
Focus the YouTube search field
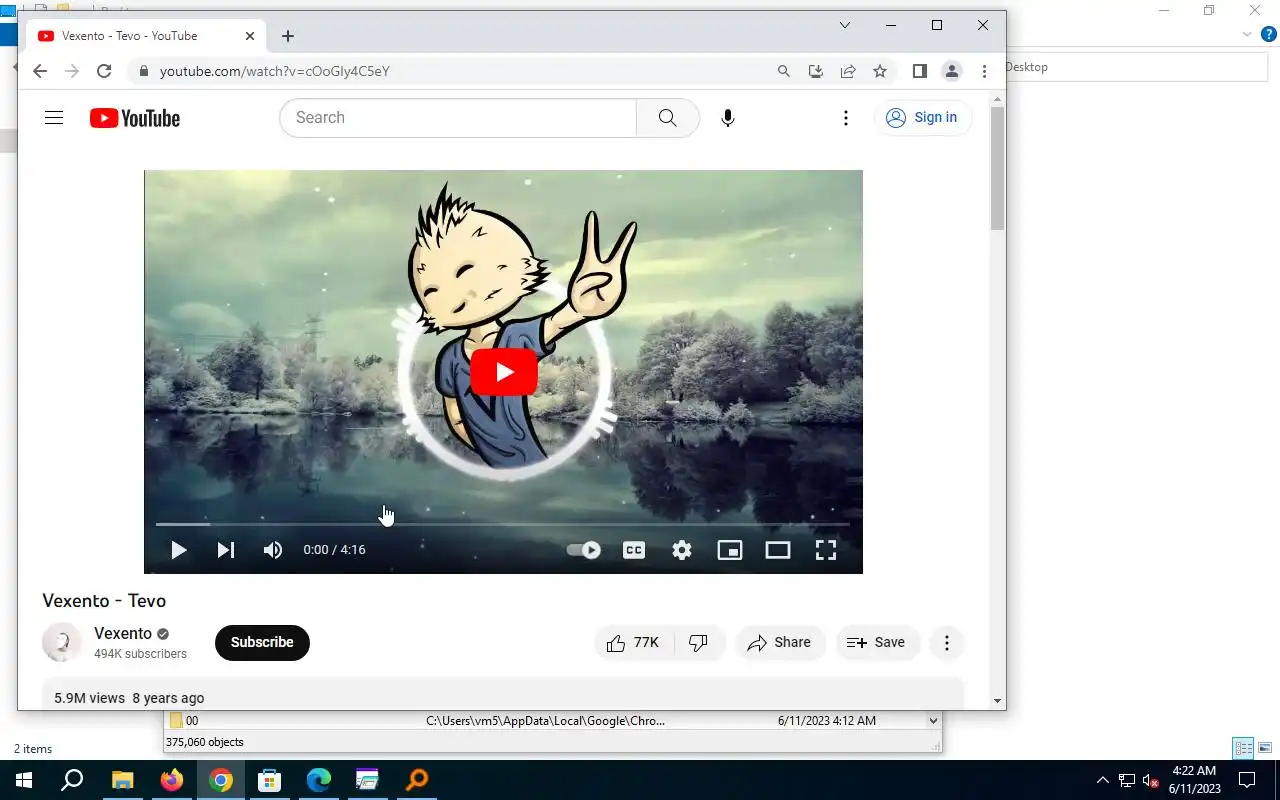click(458, 118)
